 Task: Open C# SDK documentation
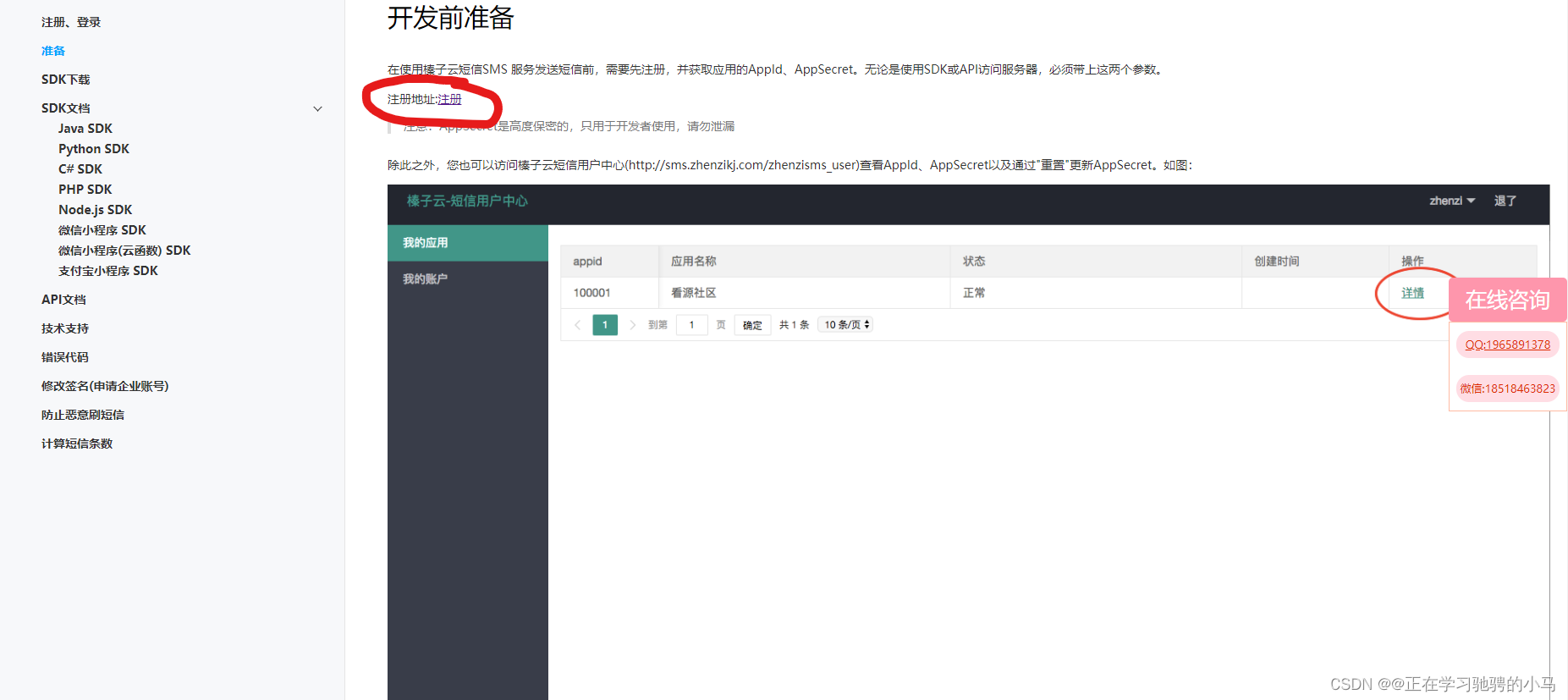[x=80, y=169]
